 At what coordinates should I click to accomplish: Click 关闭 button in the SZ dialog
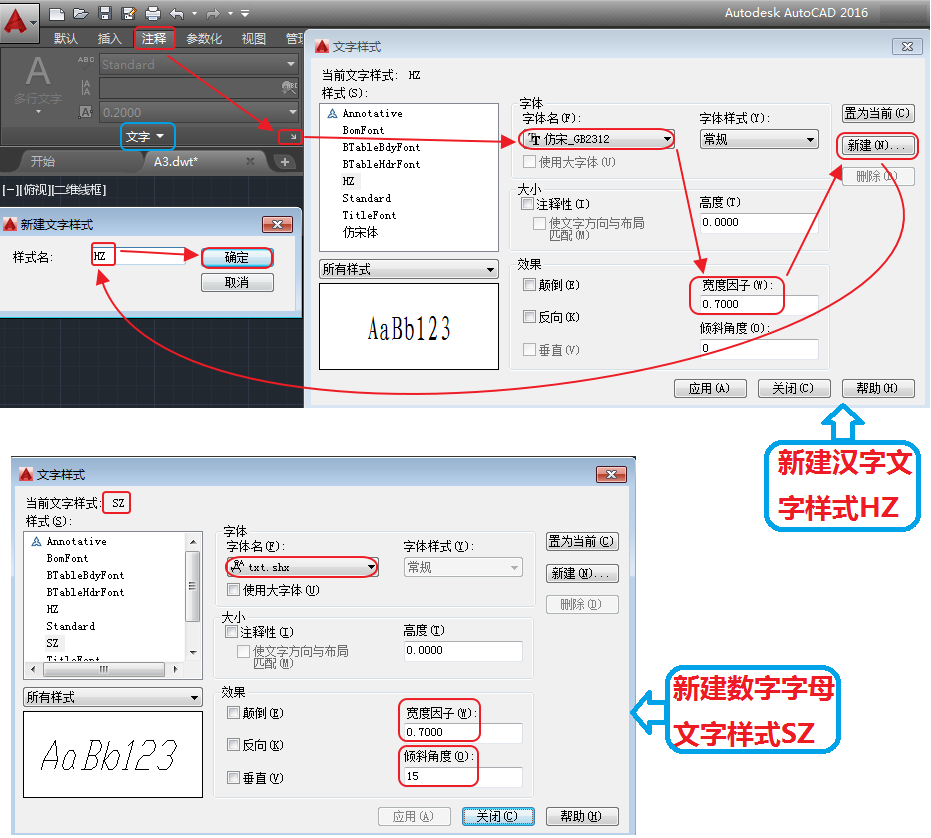point(498,817)
